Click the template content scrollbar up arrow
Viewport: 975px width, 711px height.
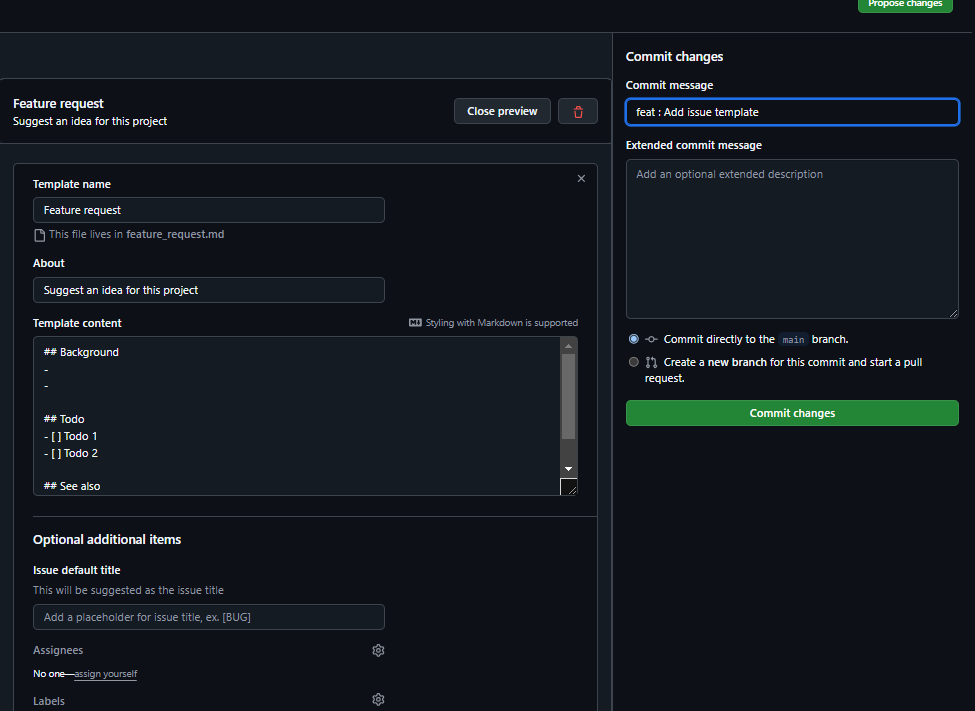(568, 346)
